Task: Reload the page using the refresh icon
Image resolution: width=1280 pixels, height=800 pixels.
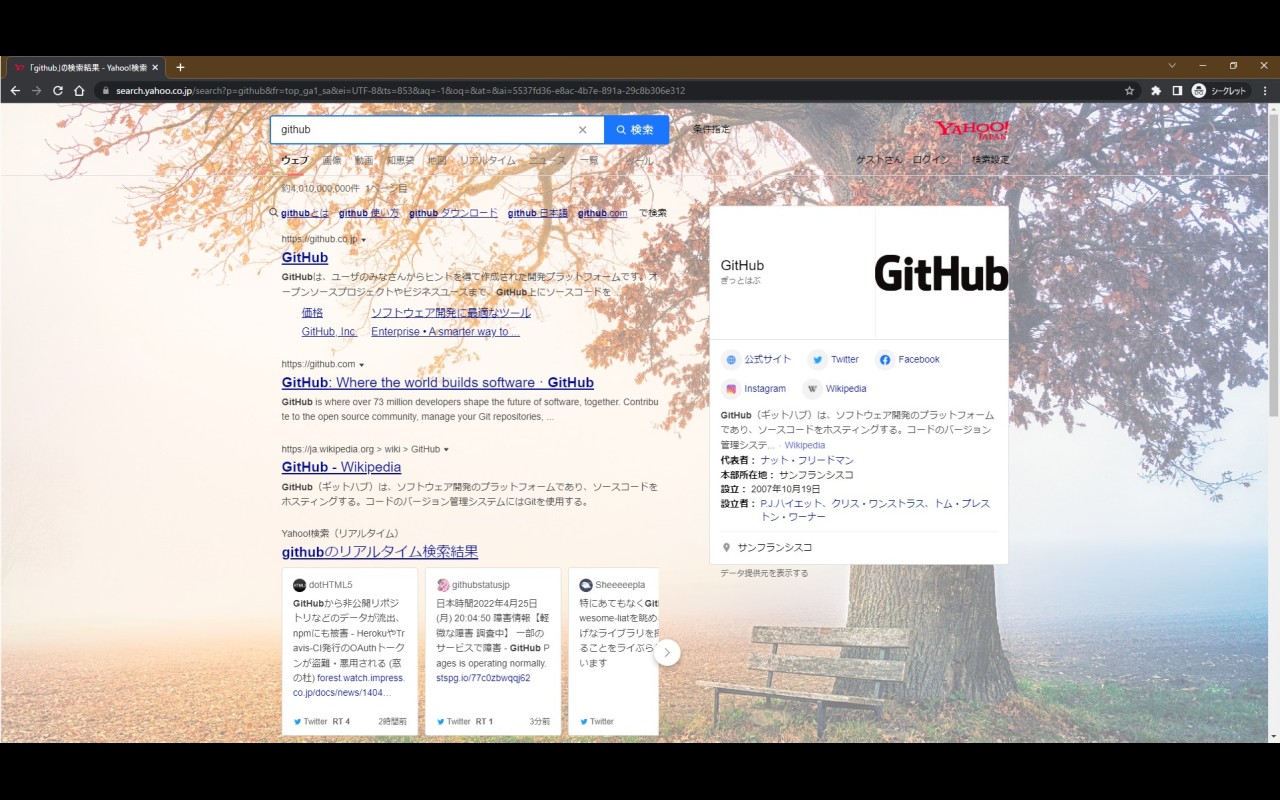Action: point(57,90)
